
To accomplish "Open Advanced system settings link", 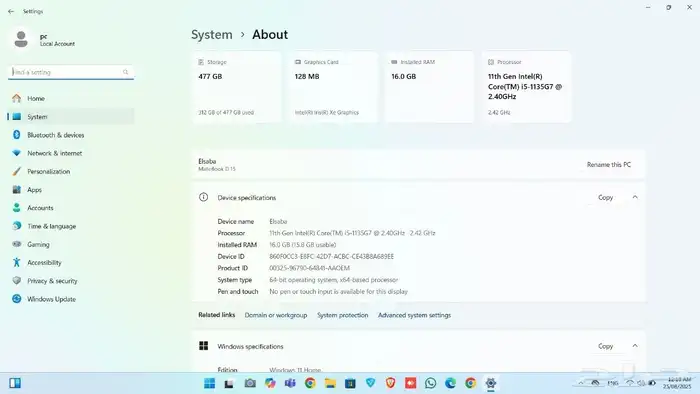I will coord(414,315).
